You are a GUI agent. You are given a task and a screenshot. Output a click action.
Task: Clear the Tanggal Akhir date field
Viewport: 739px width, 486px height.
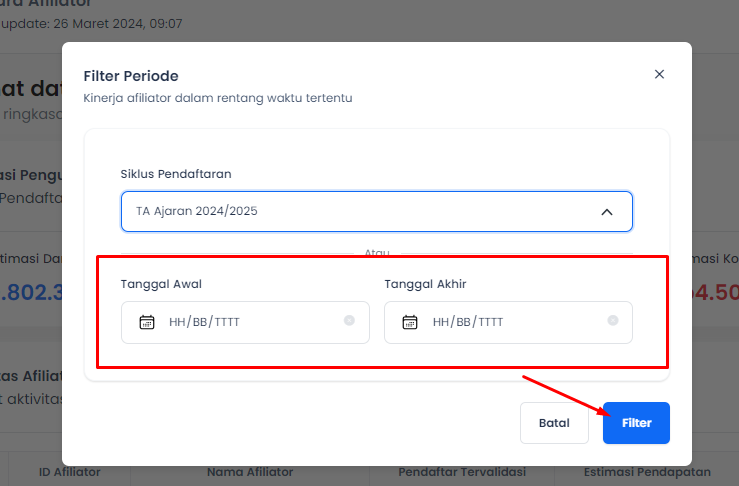coord(613,321)
